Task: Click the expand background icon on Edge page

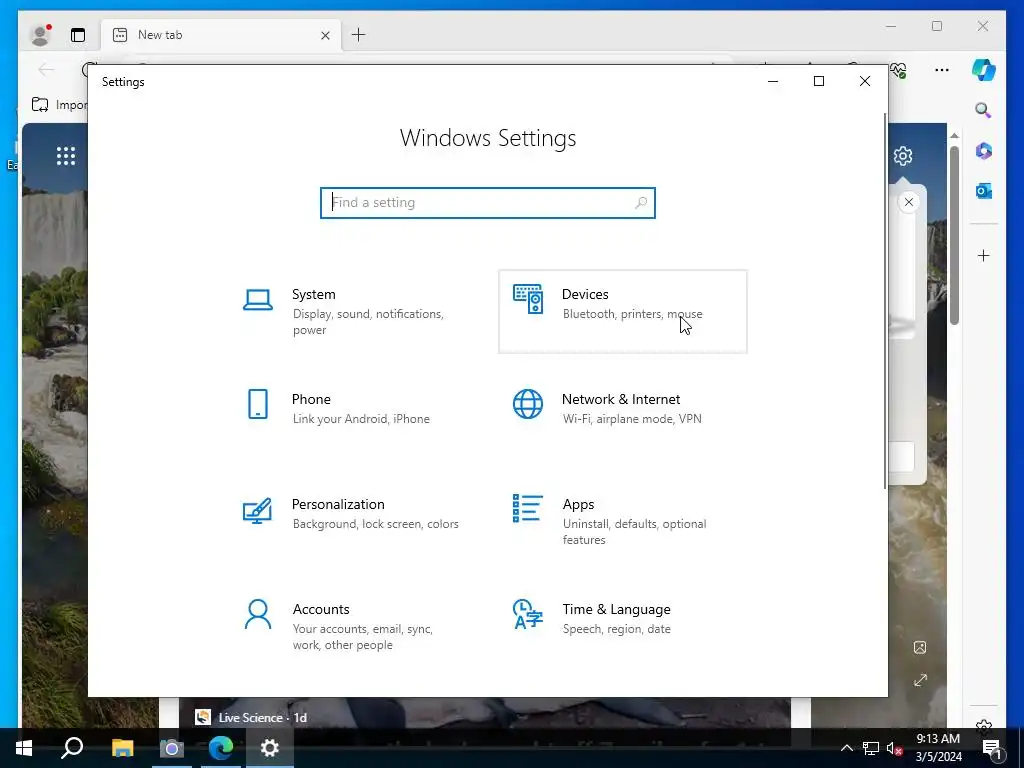Action: [920, 680]
